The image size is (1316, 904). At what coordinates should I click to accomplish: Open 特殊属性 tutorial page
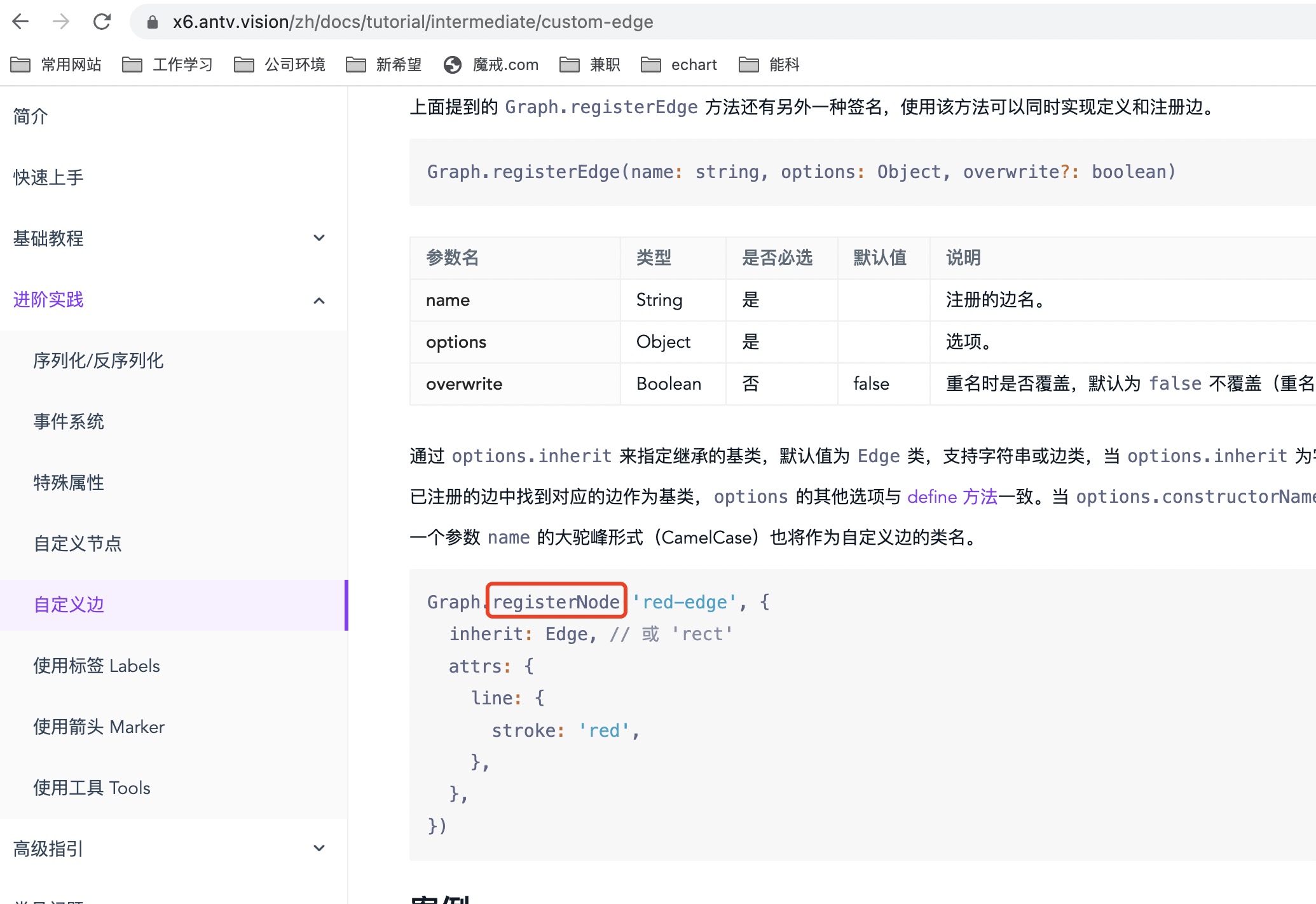coord(69,483)
